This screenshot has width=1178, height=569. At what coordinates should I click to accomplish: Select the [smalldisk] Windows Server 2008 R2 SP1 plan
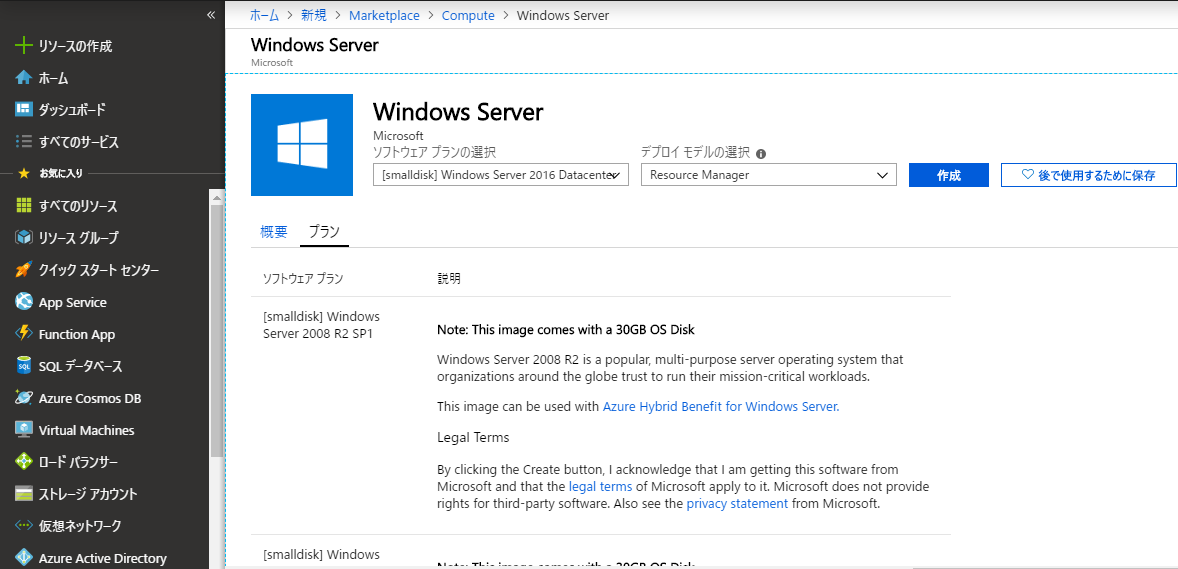click(x=322, y=325)
